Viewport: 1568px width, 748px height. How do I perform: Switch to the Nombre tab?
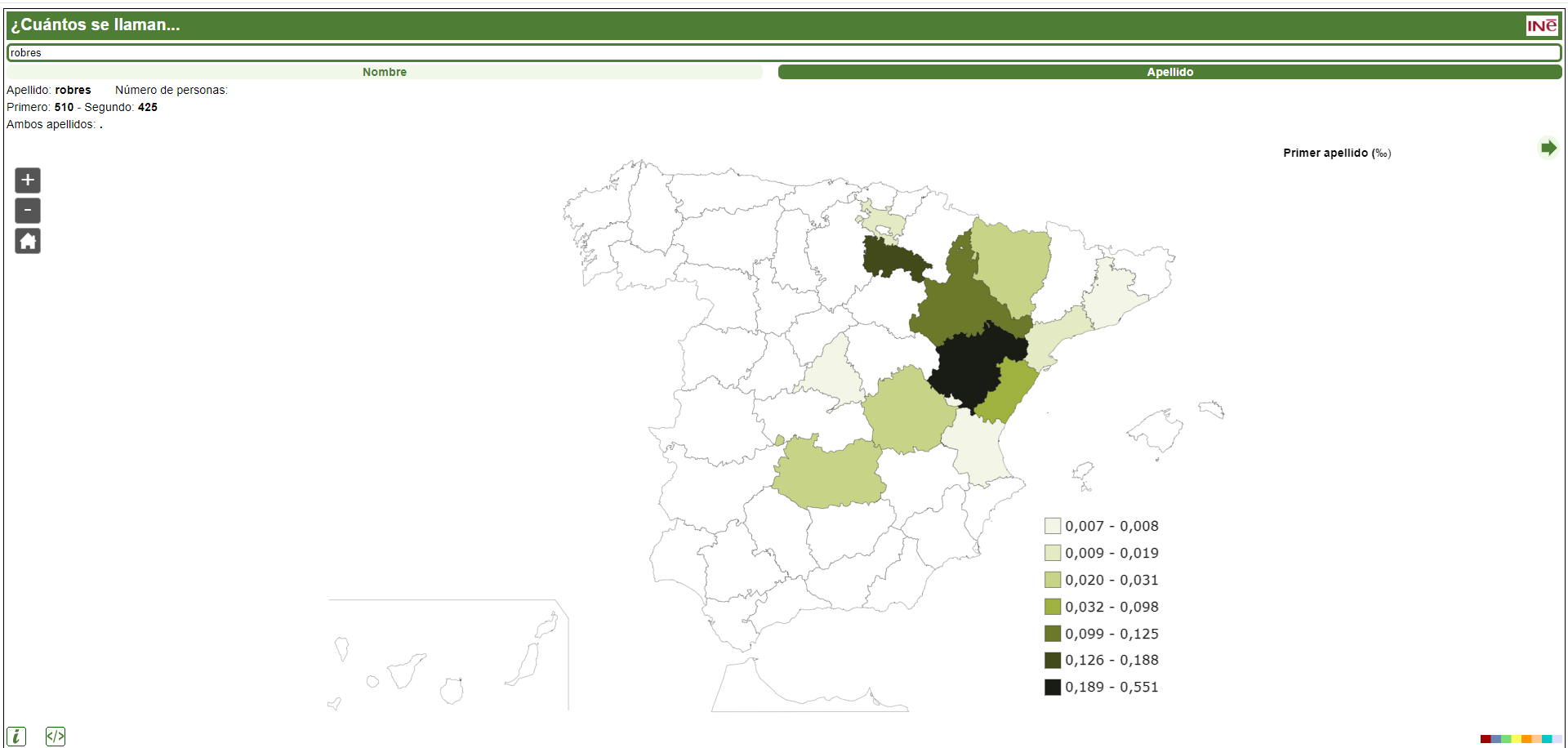pyautogui.click(x=384, y=72)
